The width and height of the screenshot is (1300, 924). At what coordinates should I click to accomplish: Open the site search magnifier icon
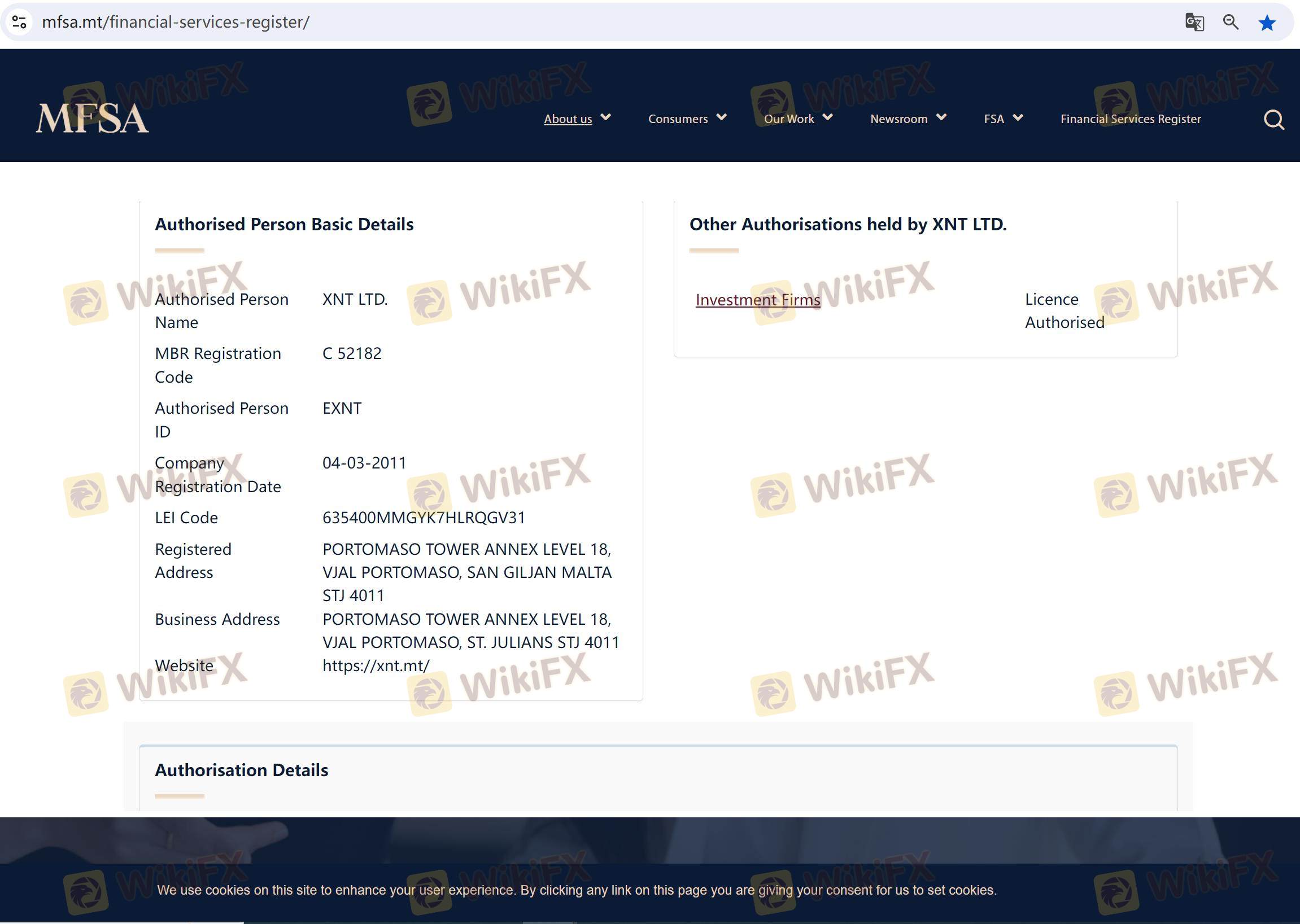point(1273,120)
